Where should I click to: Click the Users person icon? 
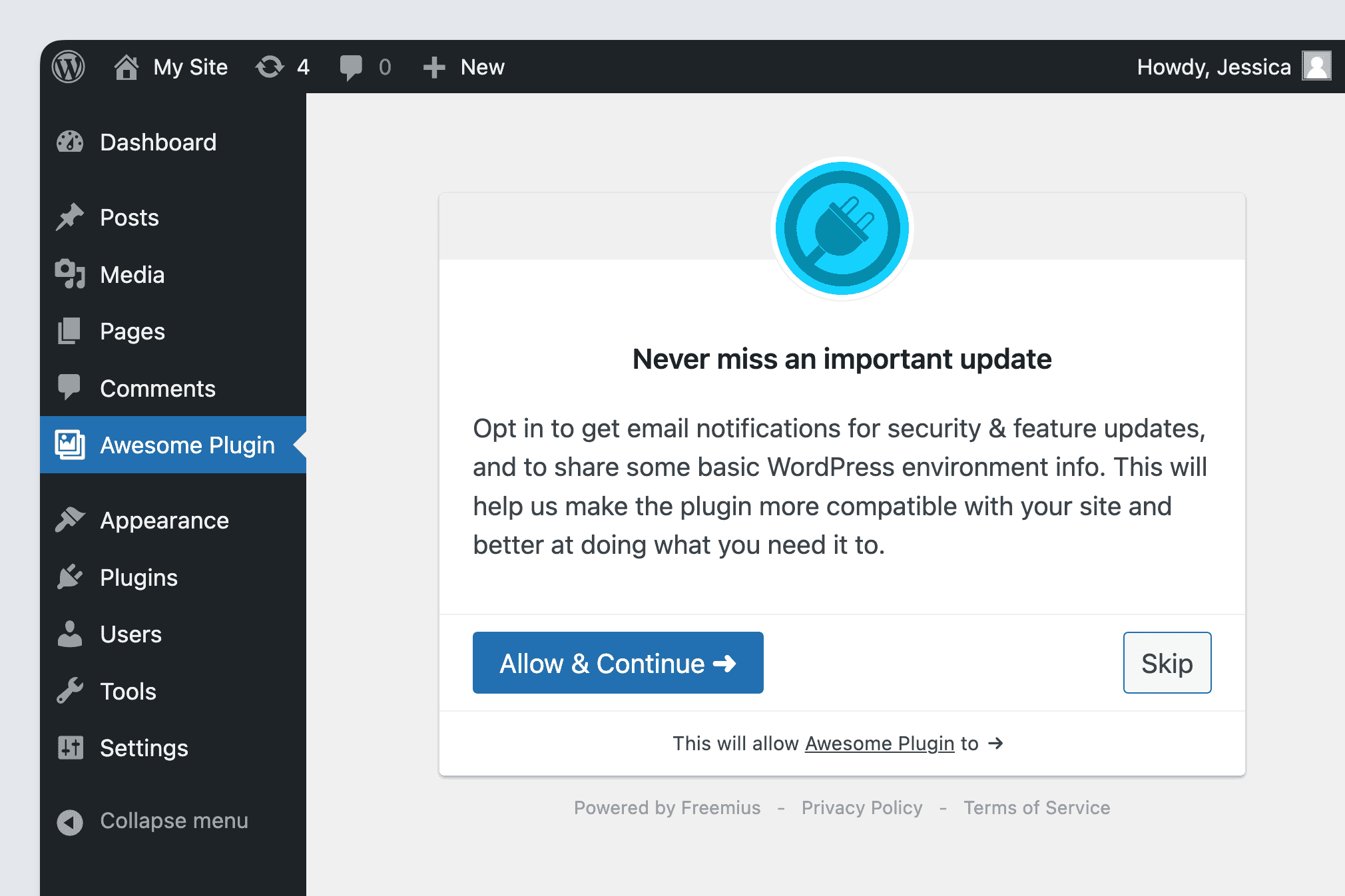pos(70,634)
